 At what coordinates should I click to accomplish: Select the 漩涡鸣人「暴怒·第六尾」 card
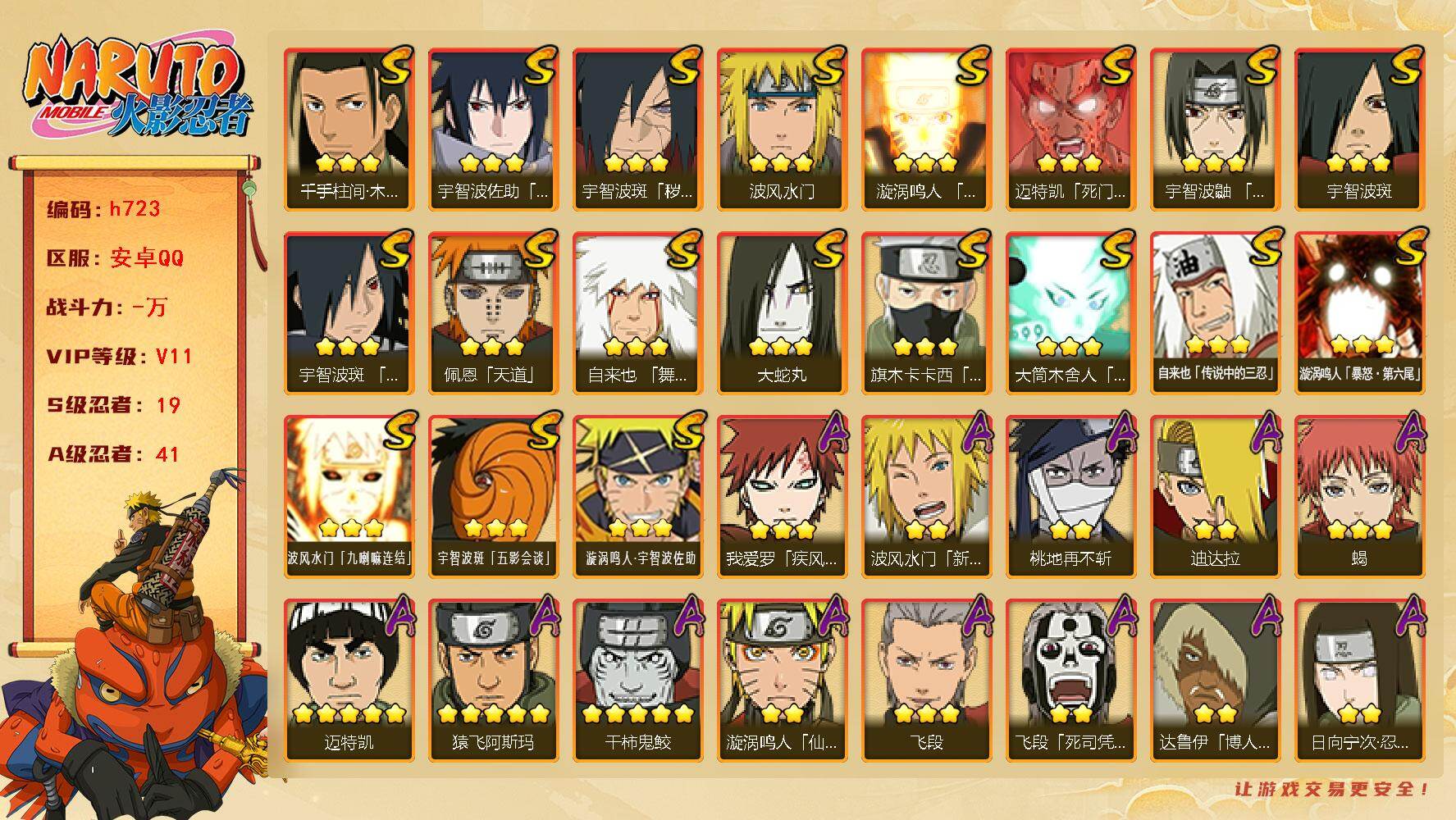coord(1359,313)
